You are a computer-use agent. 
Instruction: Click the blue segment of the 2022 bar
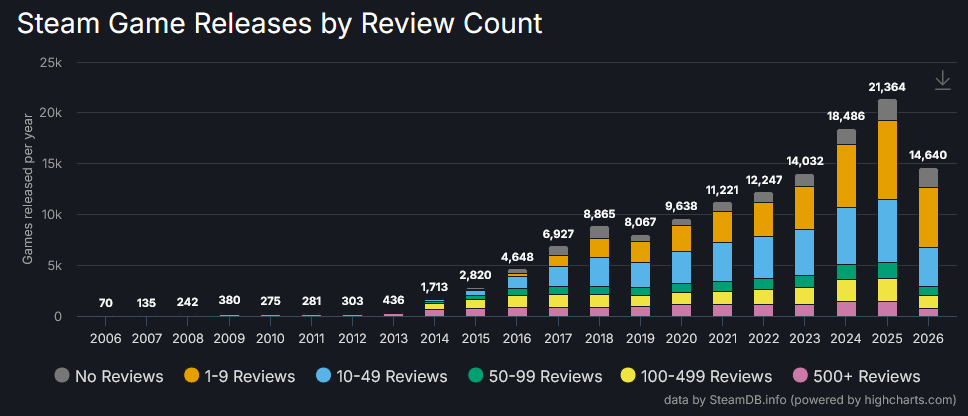tap(763, 257)
